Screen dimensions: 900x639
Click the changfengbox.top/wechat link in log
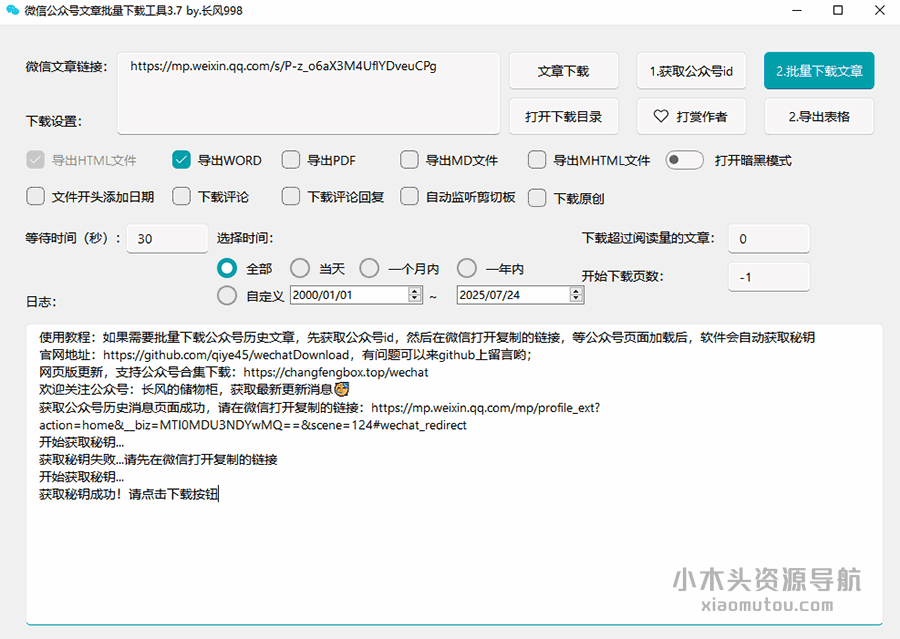[336, 372]
